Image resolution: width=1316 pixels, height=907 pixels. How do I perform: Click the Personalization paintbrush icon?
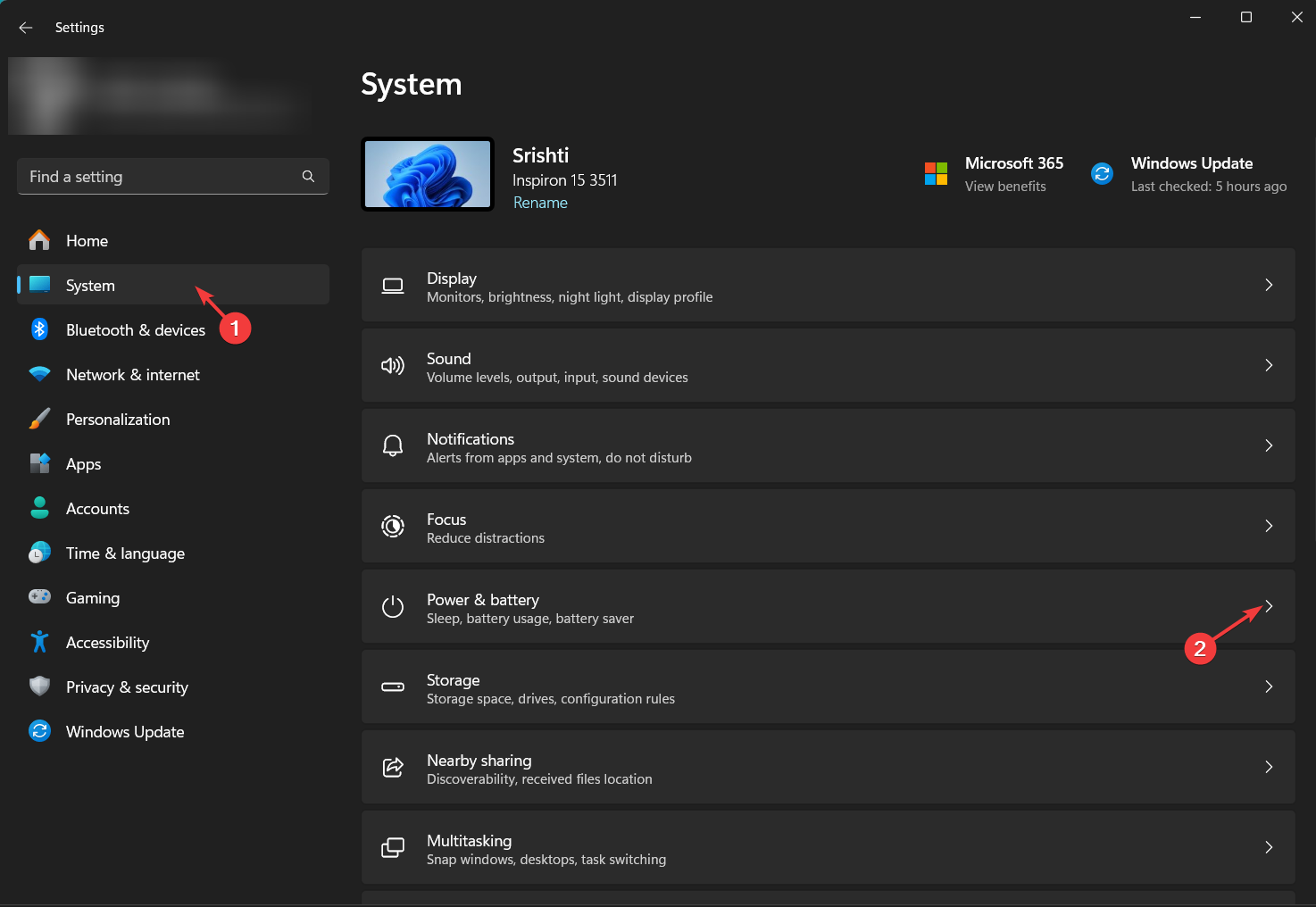tap(39, 419)
